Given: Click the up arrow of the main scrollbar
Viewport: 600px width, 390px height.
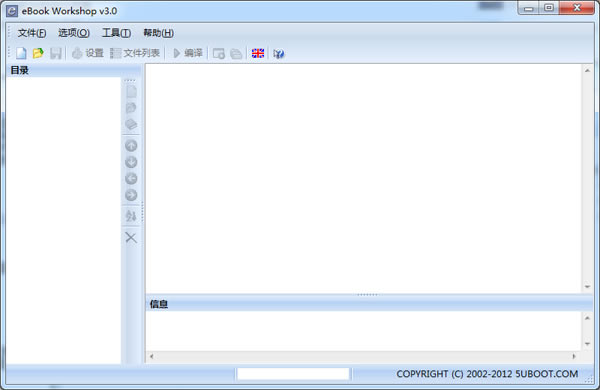Looking at the screenshot, I should click(x=587, y=70).
